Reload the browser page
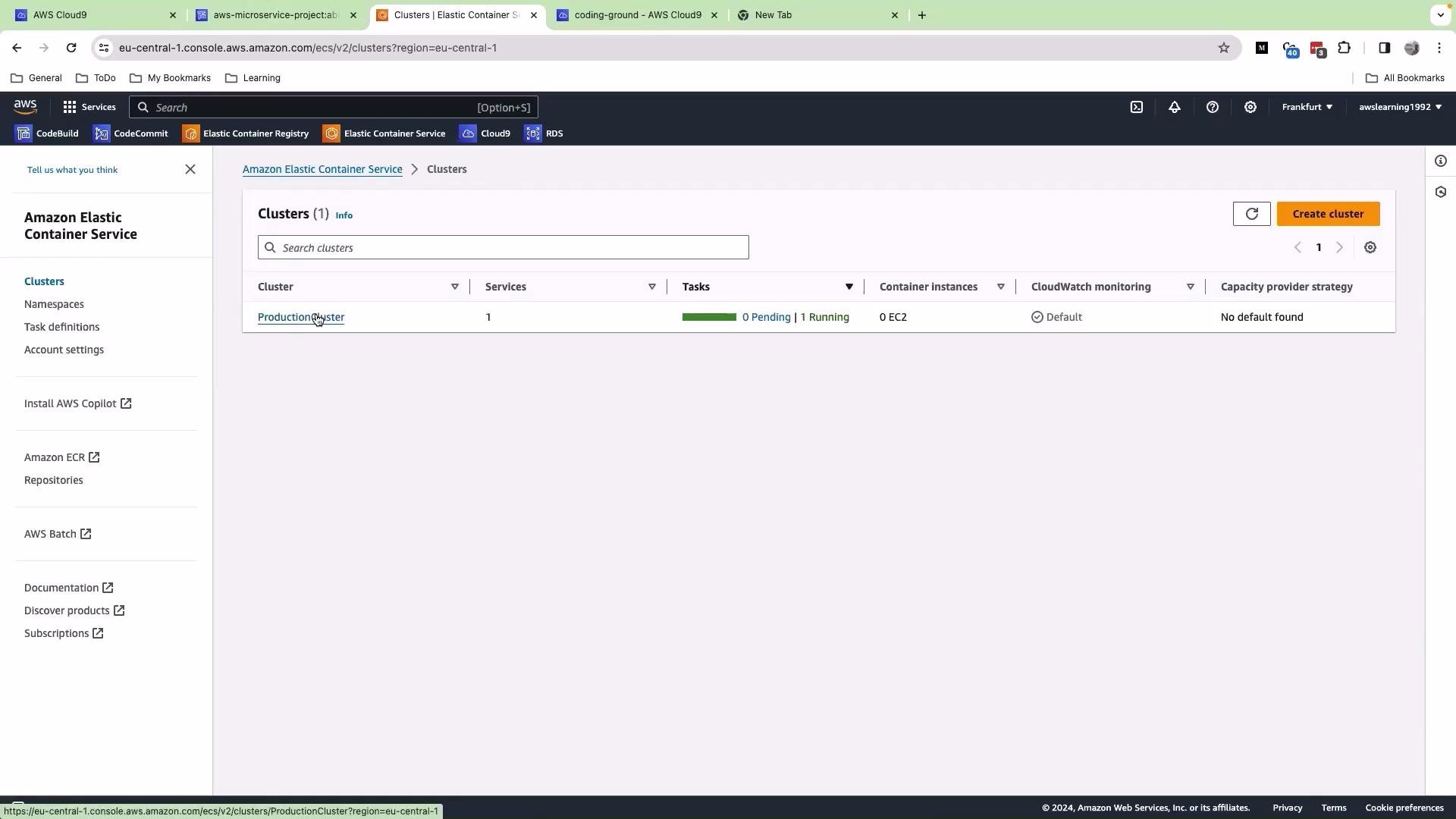 71,48
